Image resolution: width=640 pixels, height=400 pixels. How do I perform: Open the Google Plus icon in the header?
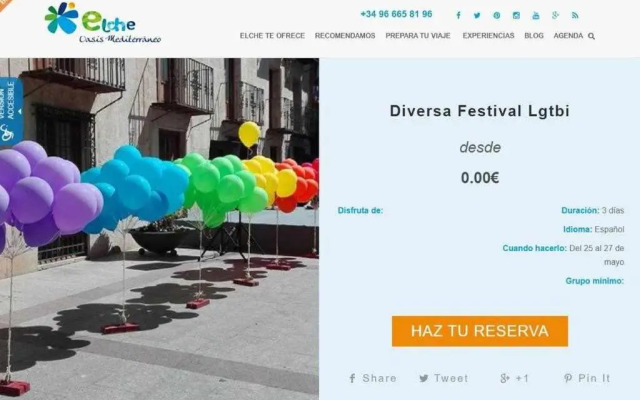(555, 16)
